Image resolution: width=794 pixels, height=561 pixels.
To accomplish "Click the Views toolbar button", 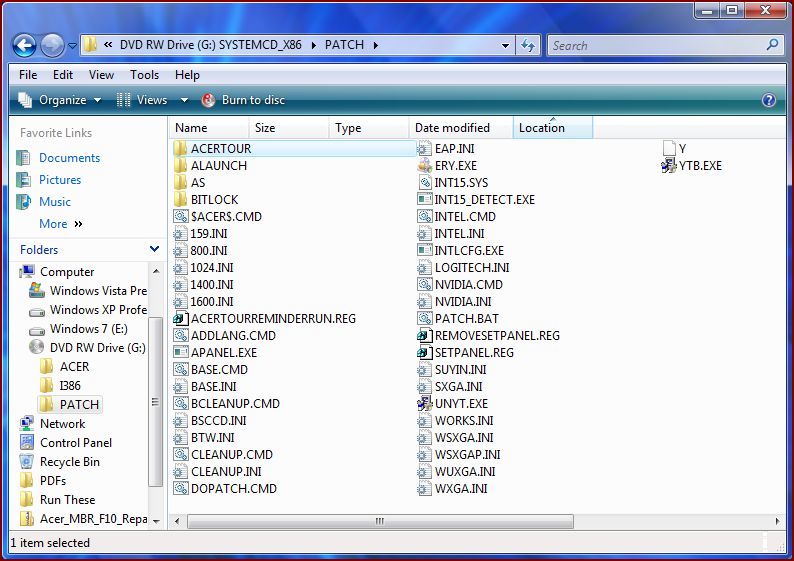I will pos(142,100).
